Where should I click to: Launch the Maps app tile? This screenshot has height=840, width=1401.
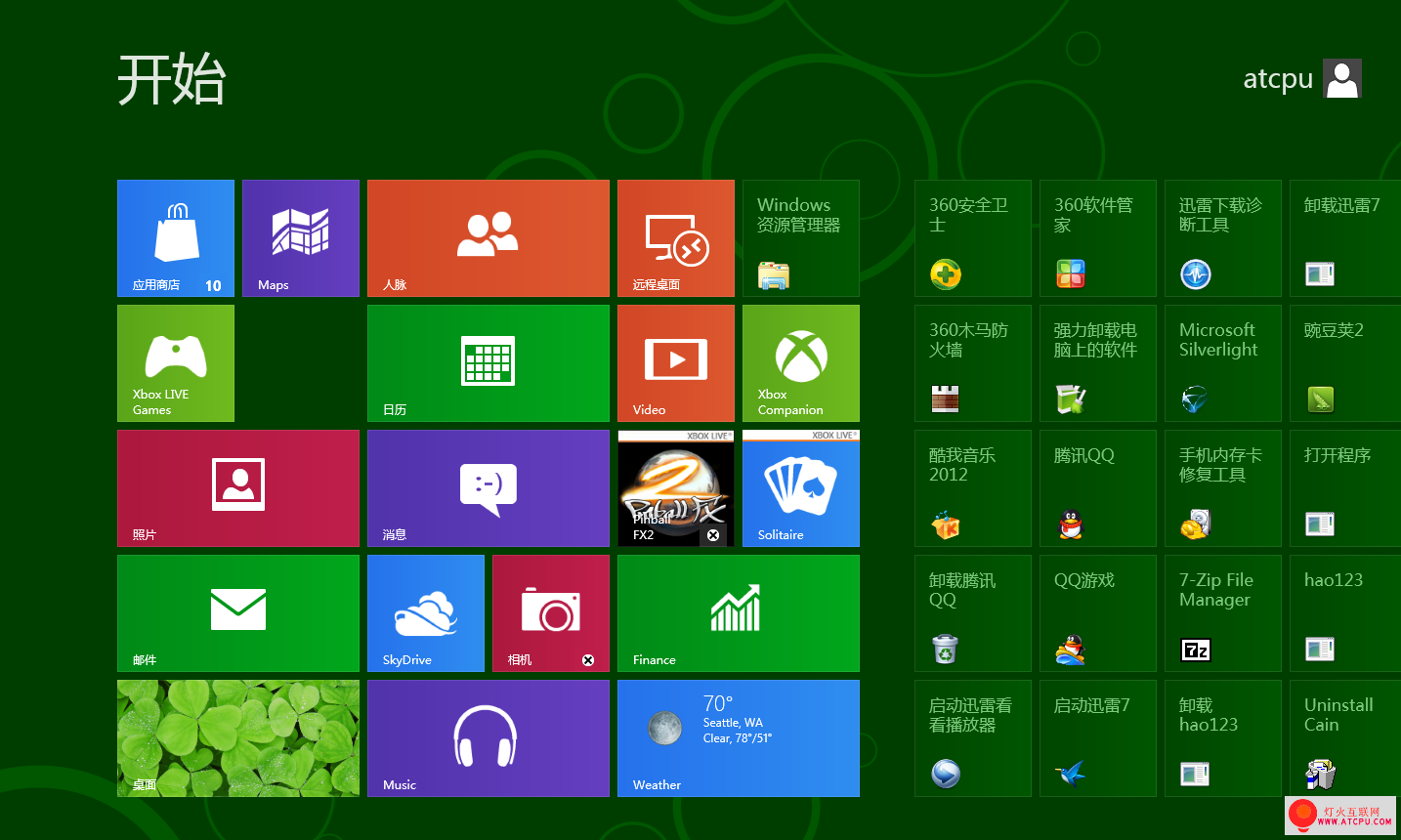pos(300,237)
